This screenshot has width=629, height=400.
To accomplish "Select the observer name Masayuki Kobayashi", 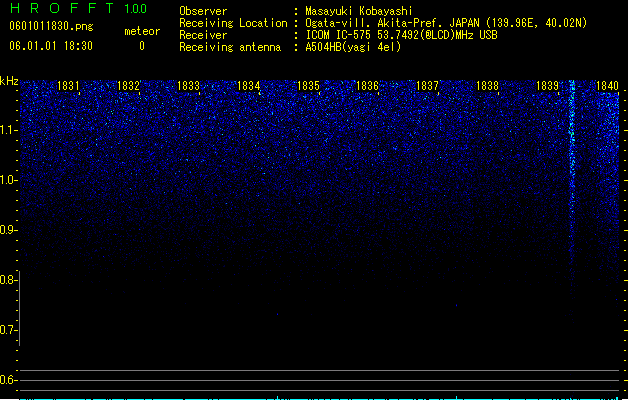I will click(359, 11).
